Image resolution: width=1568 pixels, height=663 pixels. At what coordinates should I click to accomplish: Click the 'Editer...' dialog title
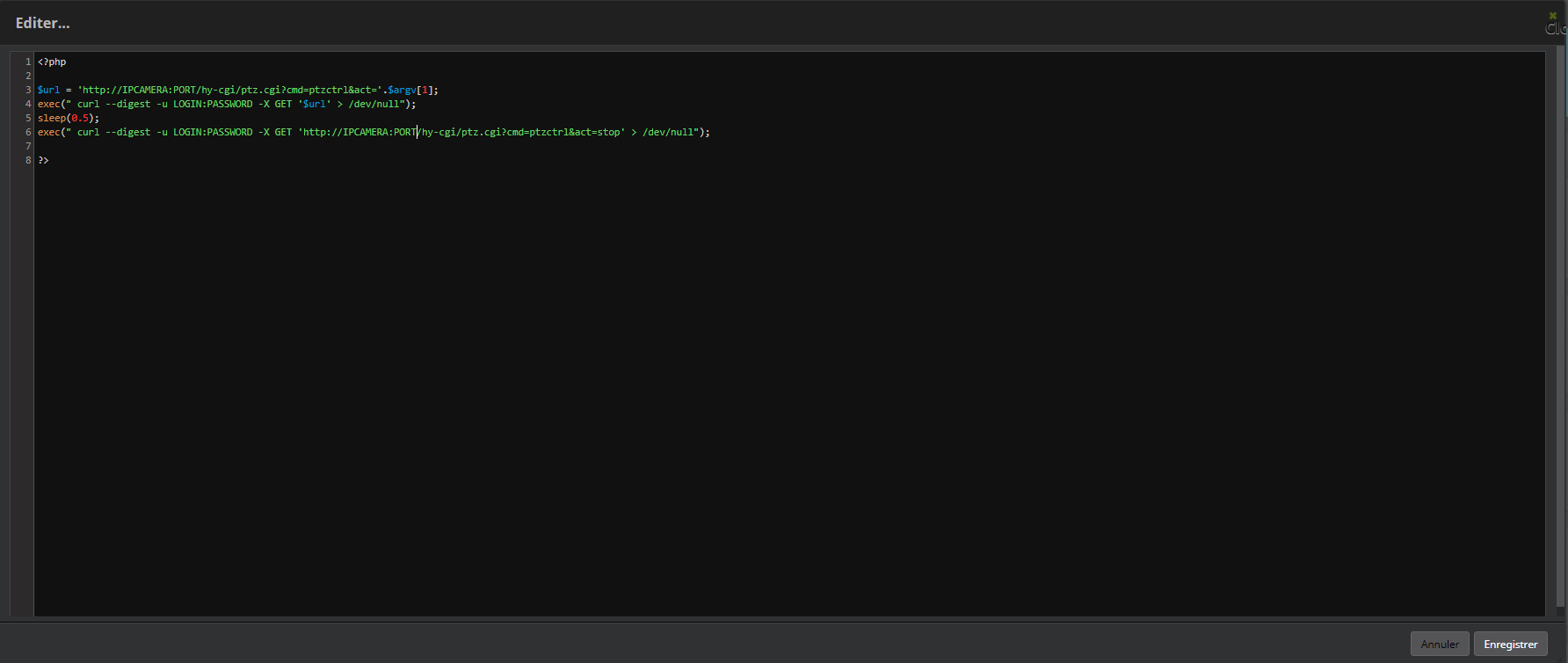(42, 23)
